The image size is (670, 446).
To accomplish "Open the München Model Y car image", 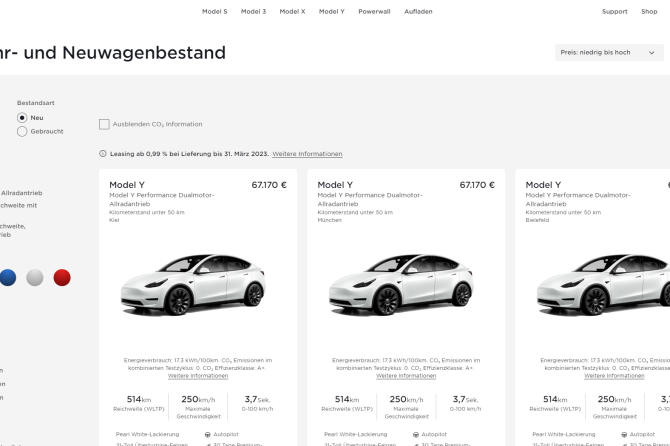I will pyautogui.click(x=402, y=284).
